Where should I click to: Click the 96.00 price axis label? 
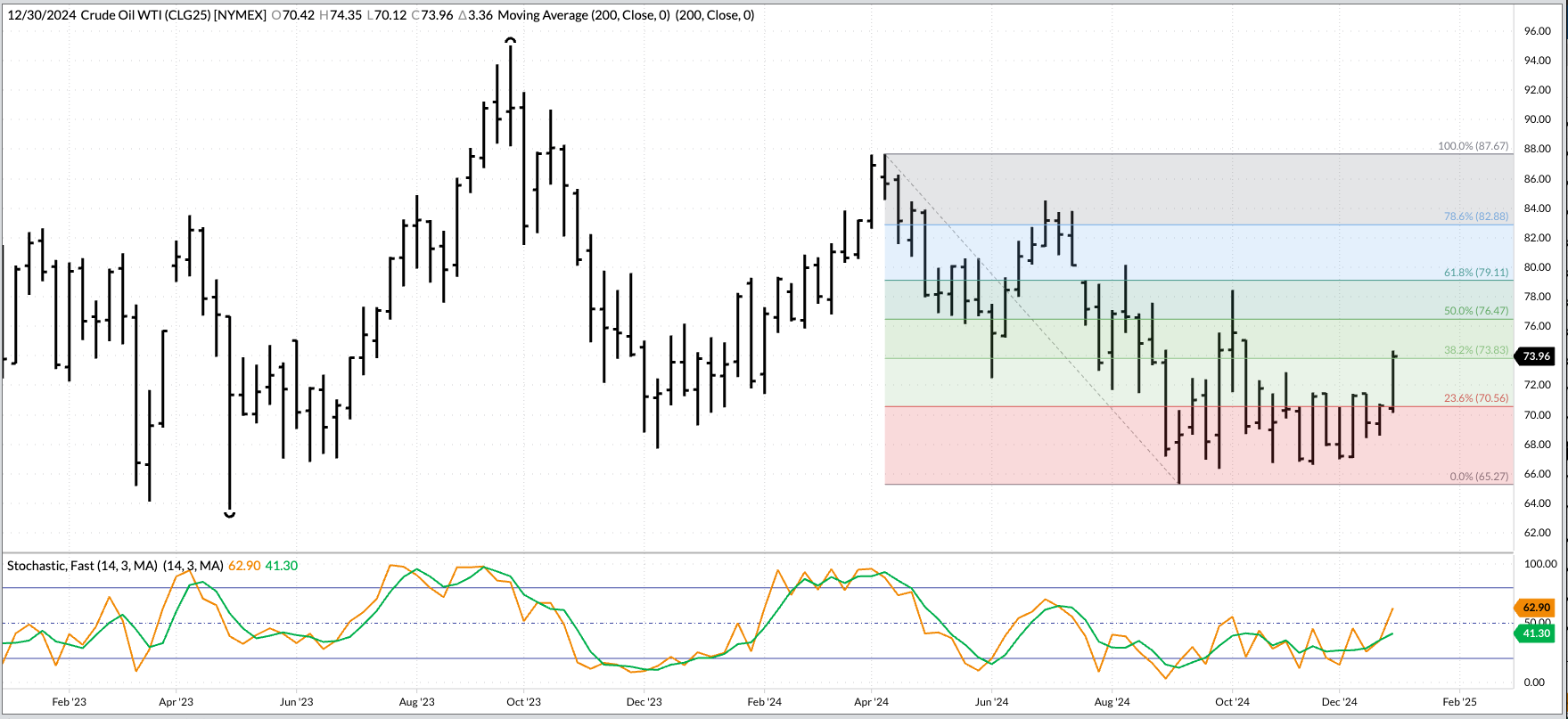1537,31
